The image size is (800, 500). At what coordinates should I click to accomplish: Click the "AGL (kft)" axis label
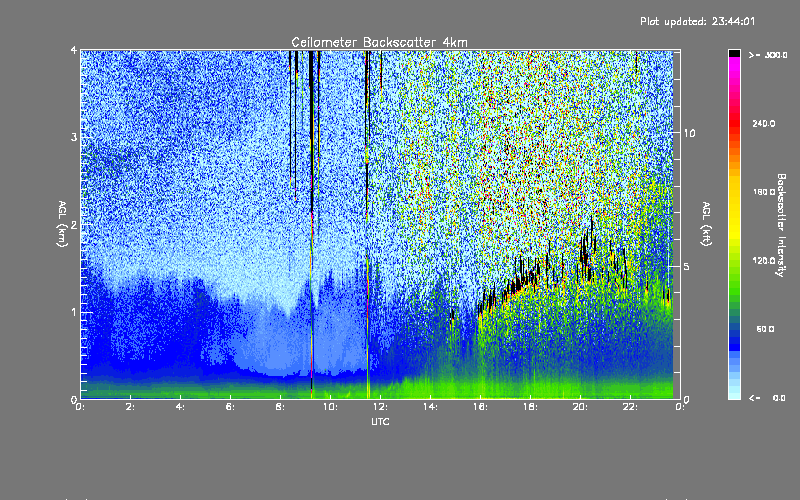[x=706, y=224]
